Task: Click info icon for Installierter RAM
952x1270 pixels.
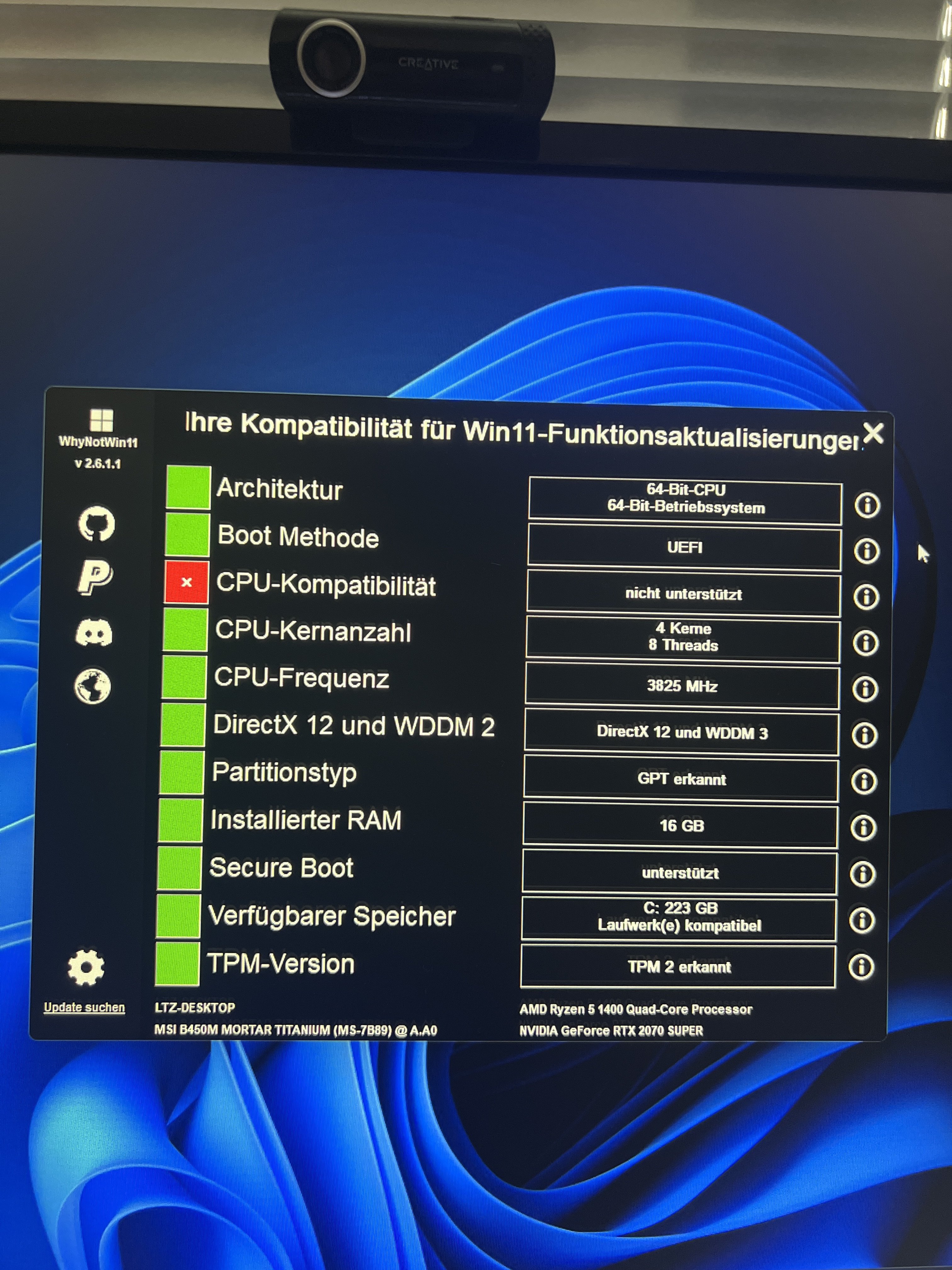Action: click(x=863, y=828)
